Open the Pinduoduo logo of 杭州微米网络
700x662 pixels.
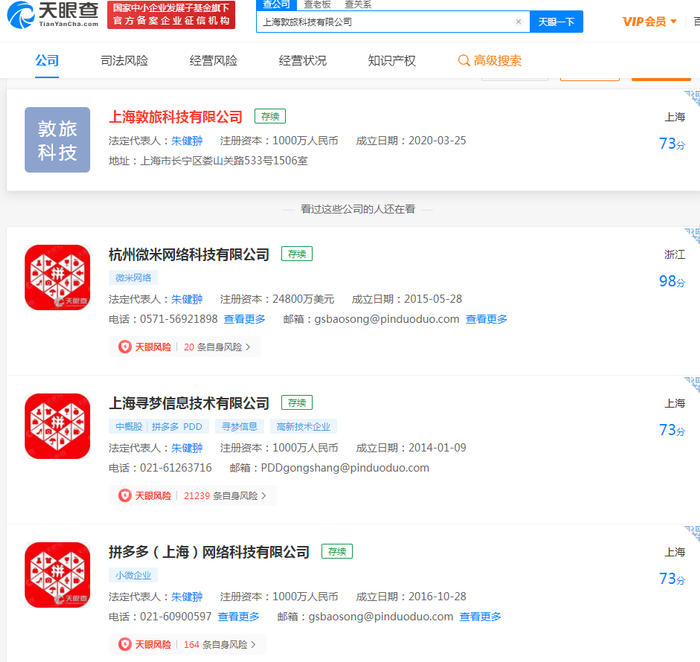tap(57, 277)
